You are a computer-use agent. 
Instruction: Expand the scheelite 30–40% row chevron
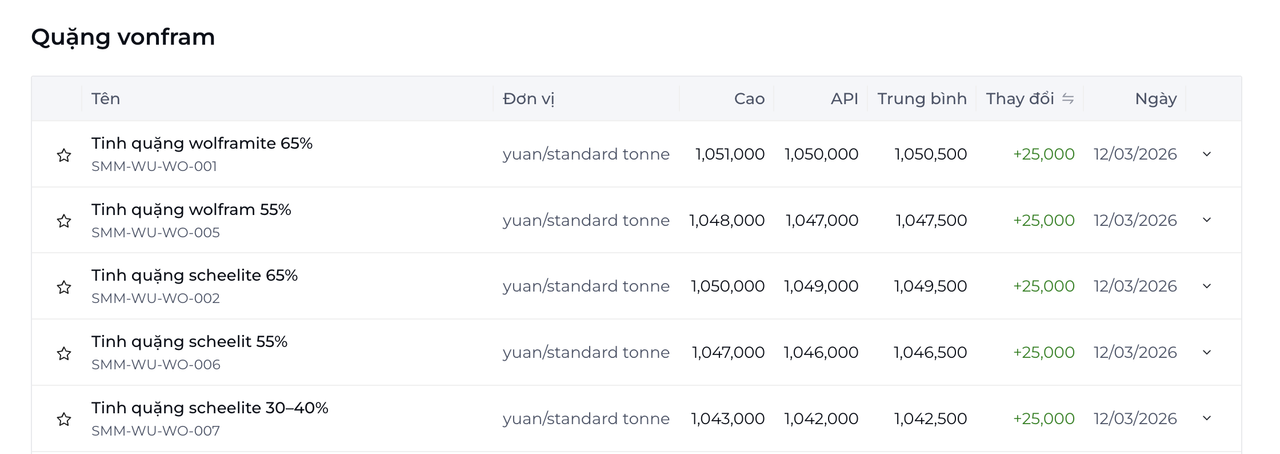pyautogui.click(x=1206, y=418)
